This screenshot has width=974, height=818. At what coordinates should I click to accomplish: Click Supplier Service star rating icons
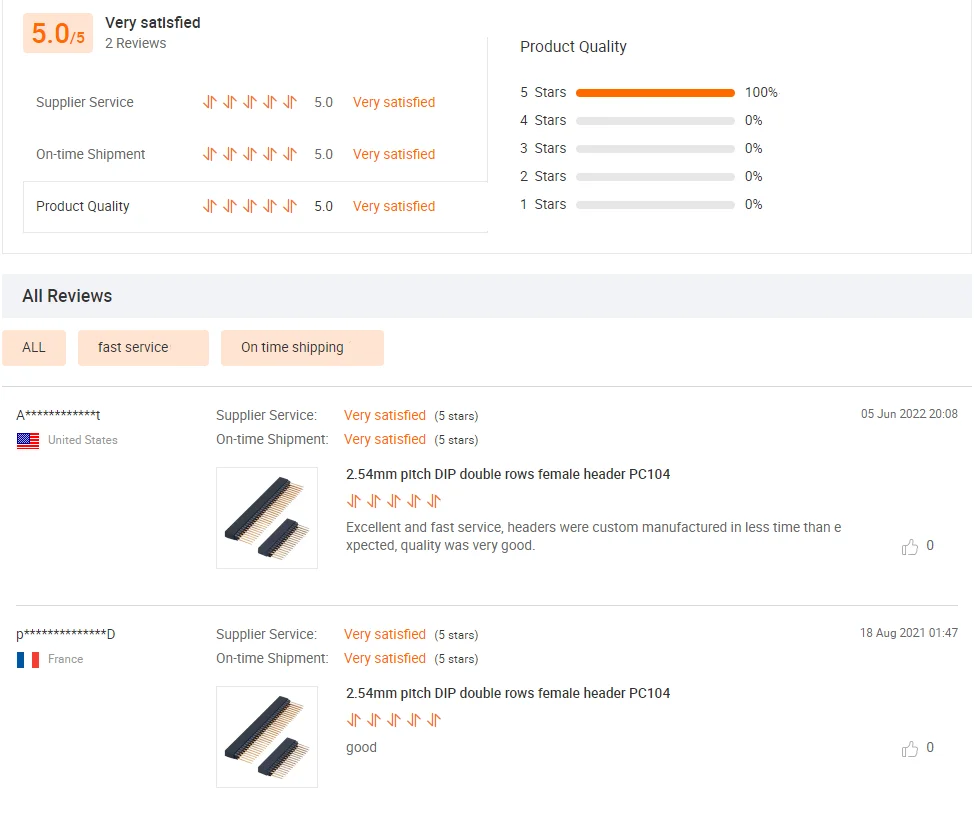[250, 102]
